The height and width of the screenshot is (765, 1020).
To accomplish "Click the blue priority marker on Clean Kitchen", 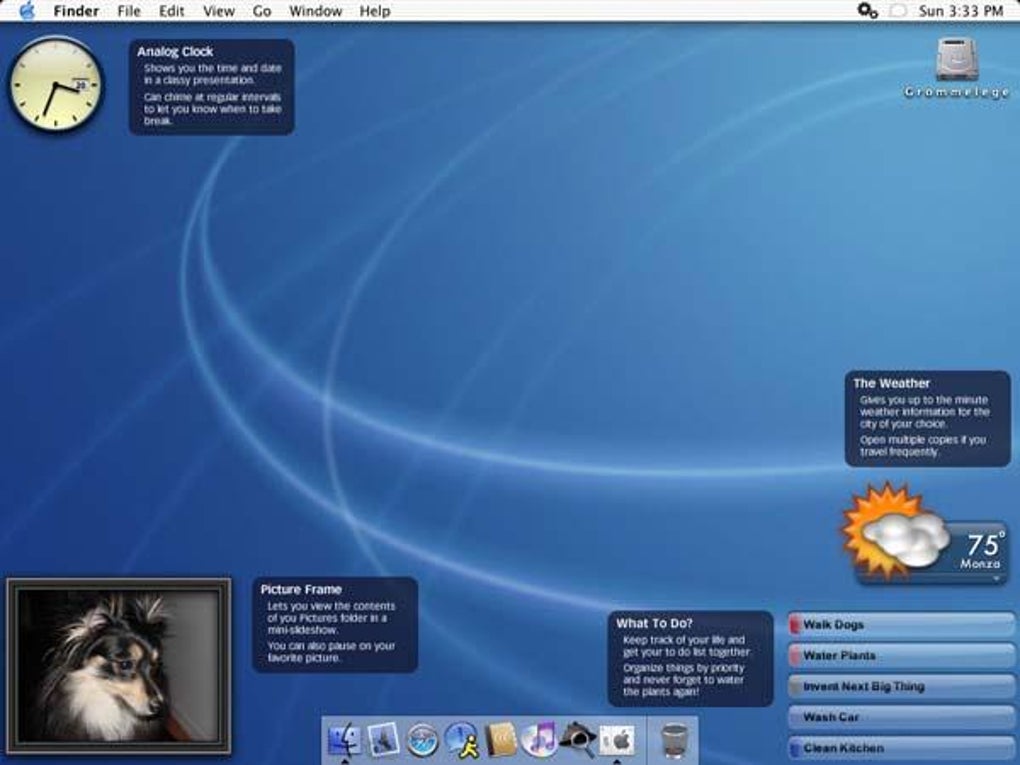I will click(795, 748).
